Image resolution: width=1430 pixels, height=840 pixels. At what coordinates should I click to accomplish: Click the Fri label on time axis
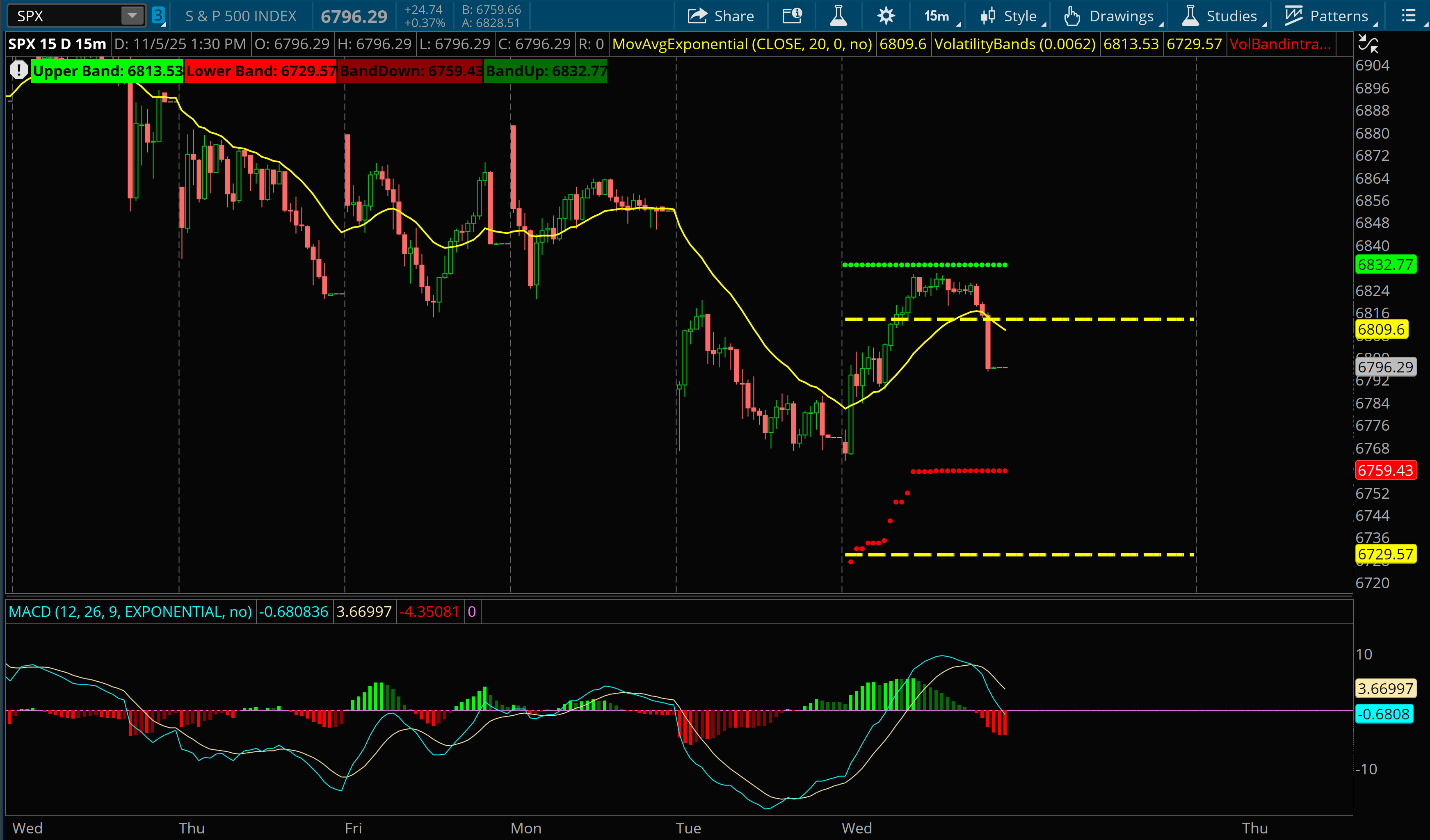353,828
